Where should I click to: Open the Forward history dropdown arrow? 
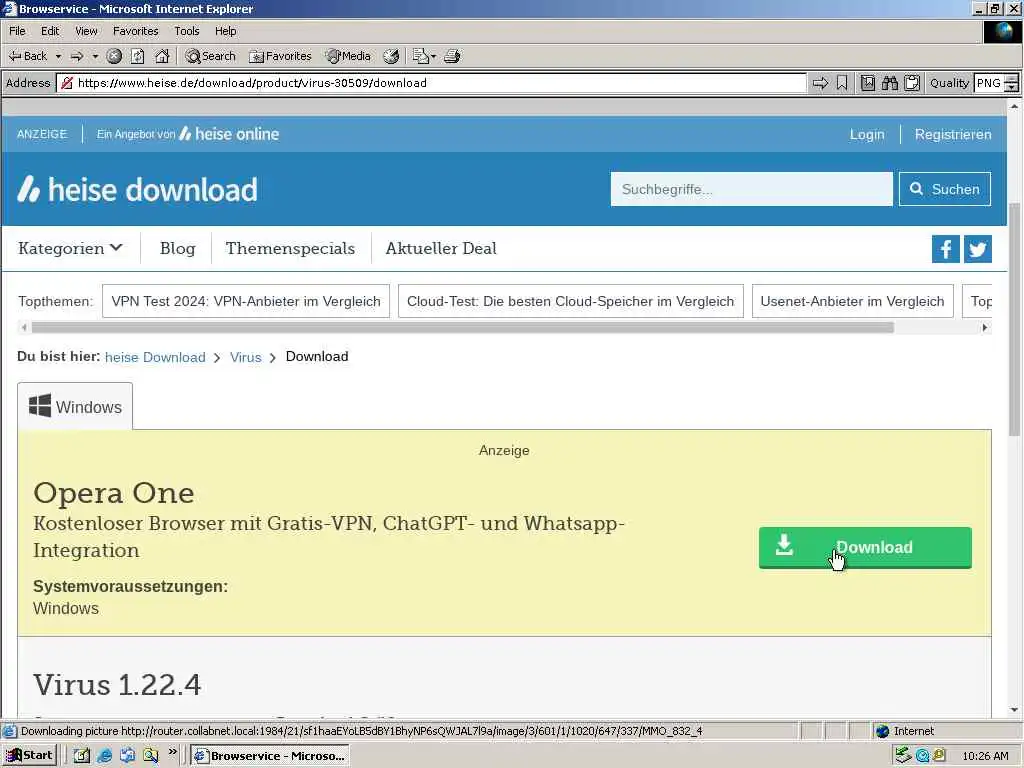(95, 56)
